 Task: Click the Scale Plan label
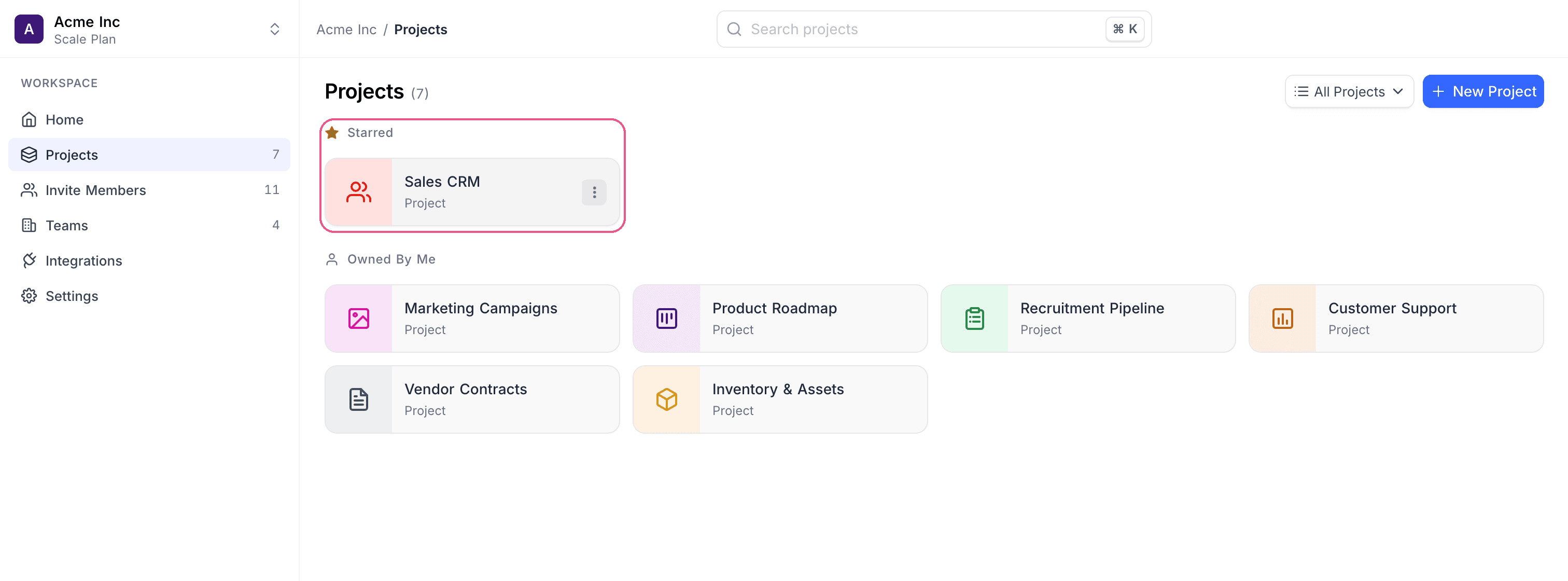pos(85,39)
